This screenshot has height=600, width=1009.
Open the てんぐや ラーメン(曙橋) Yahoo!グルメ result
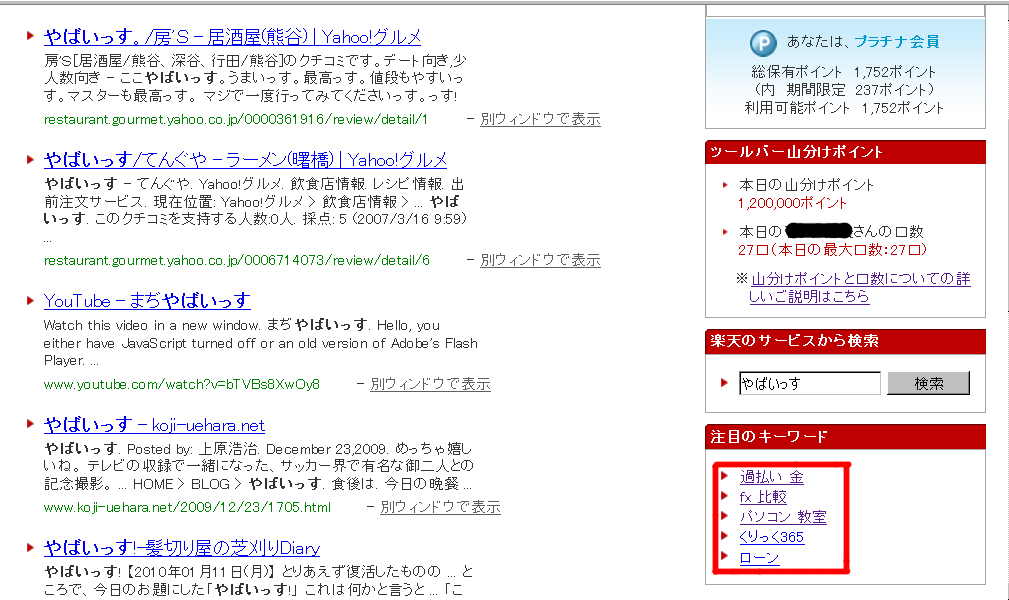coord(245,160)
